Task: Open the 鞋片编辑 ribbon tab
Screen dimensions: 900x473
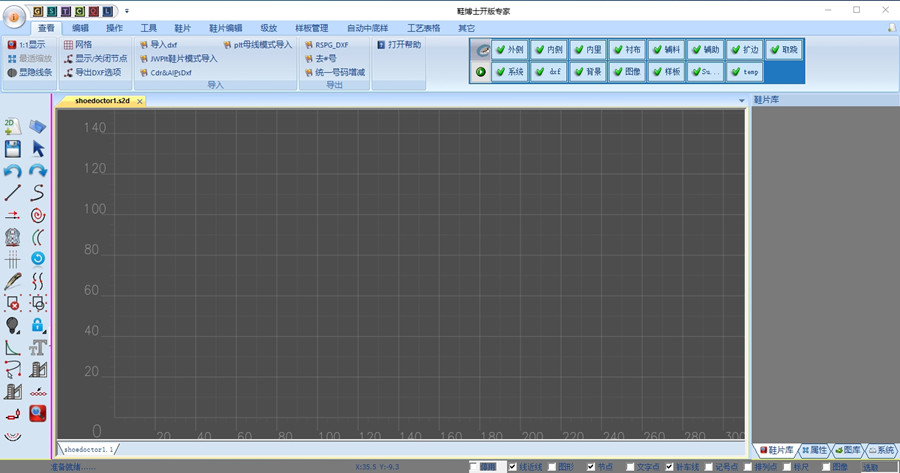Action: [x=226, y=28]
